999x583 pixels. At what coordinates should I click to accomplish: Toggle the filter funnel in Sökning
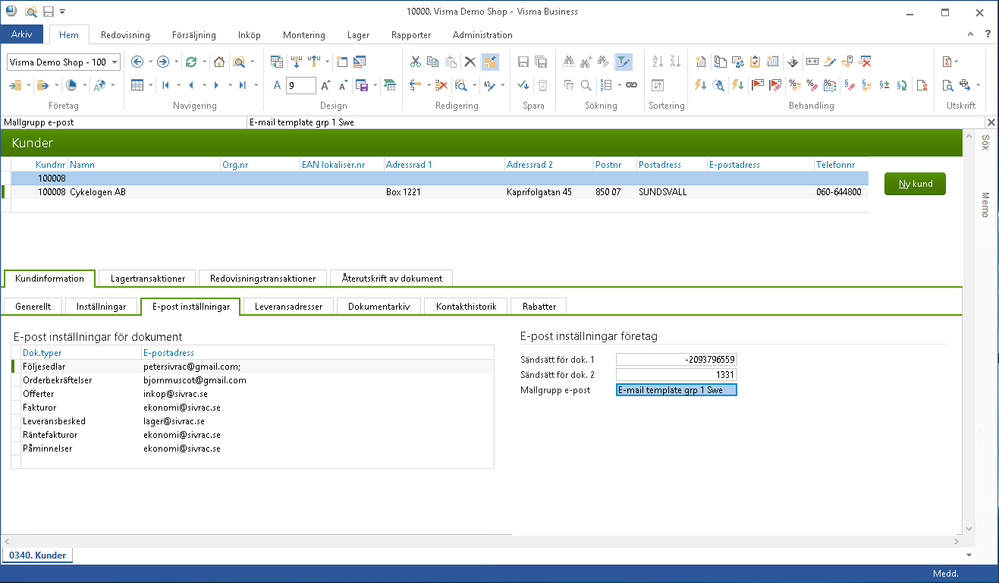[623, 62]
